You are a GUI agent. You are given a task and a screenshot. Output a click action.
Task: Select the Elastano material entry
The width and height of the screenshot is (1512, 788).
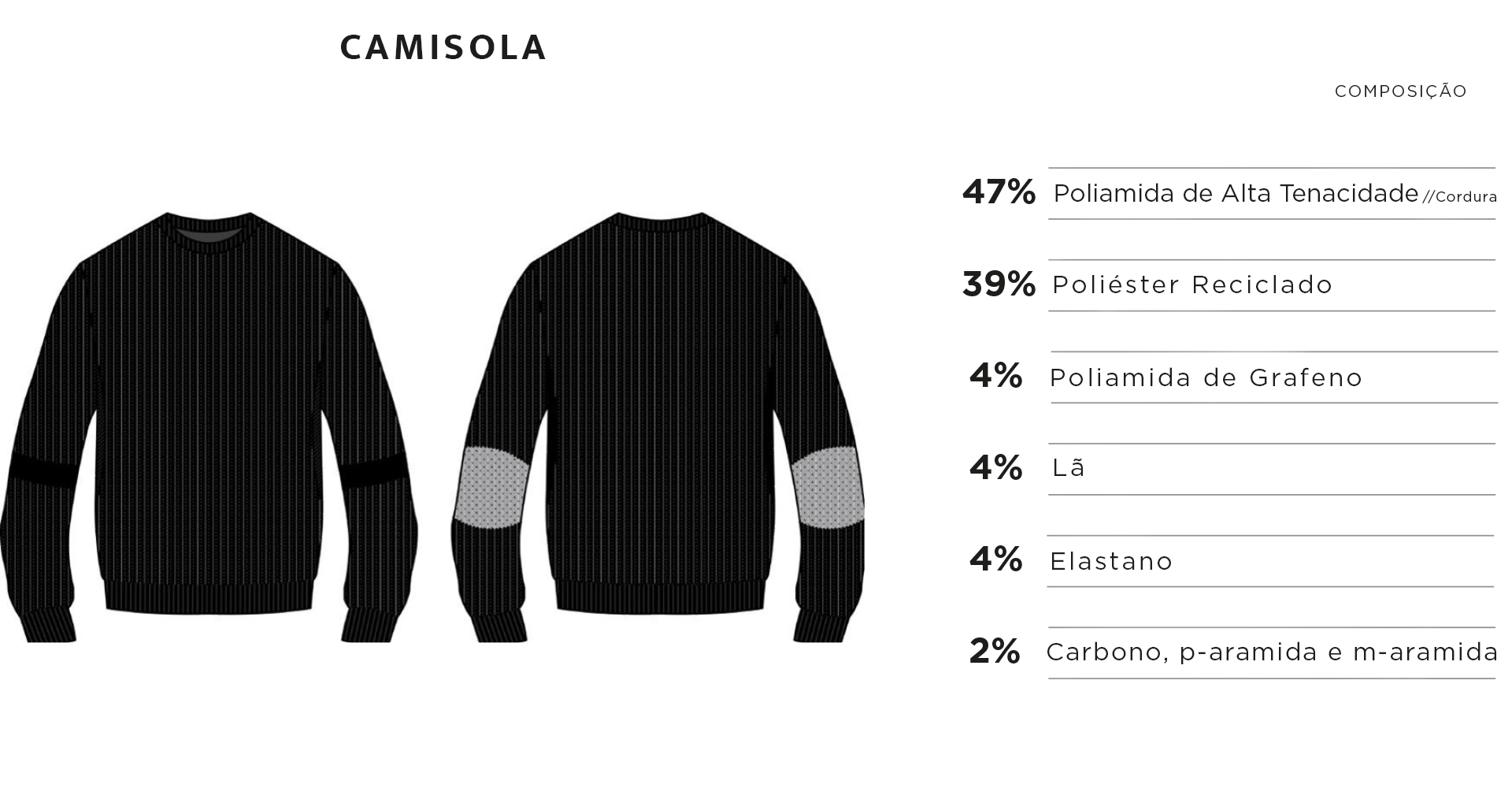click(1111, 561)
